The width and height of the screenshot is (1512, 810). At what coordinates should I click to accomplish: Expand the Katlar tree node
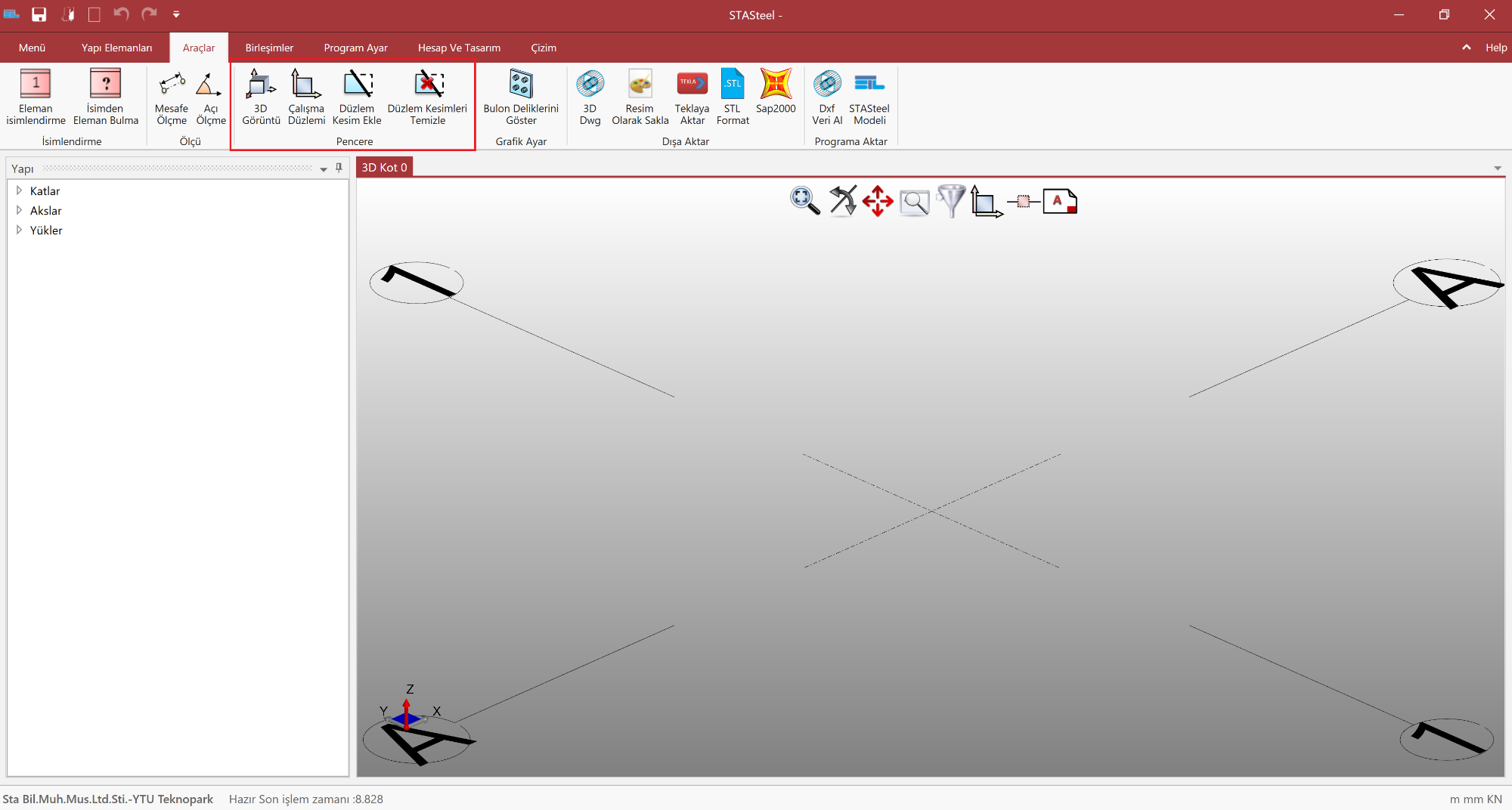(19, 191)
